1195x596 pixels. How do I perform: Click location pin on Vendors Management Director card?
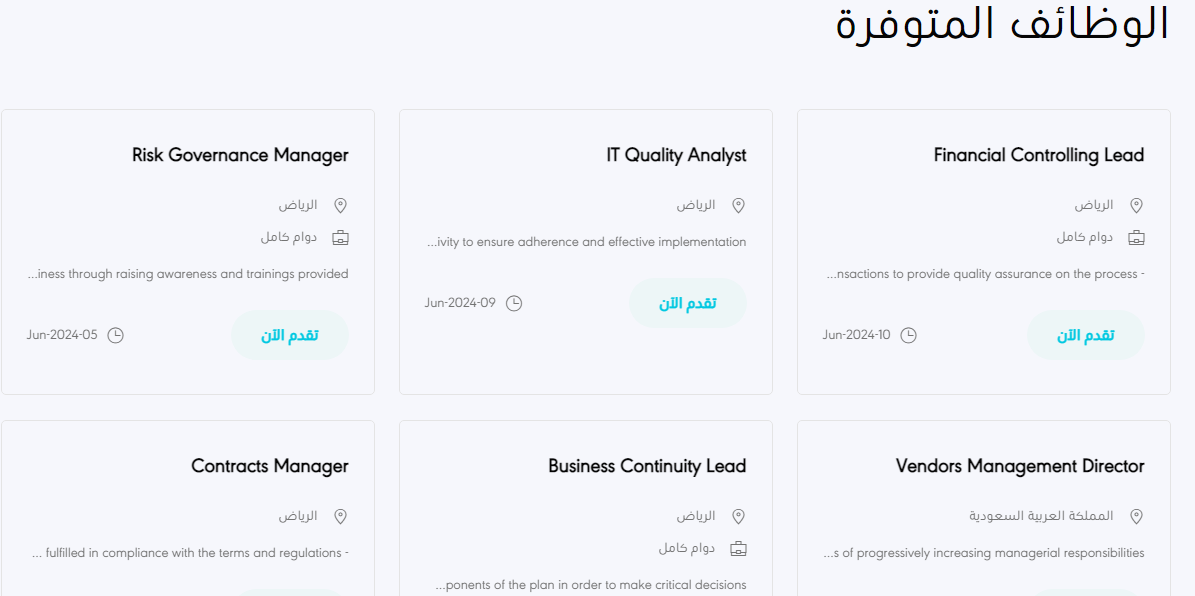1136,517
